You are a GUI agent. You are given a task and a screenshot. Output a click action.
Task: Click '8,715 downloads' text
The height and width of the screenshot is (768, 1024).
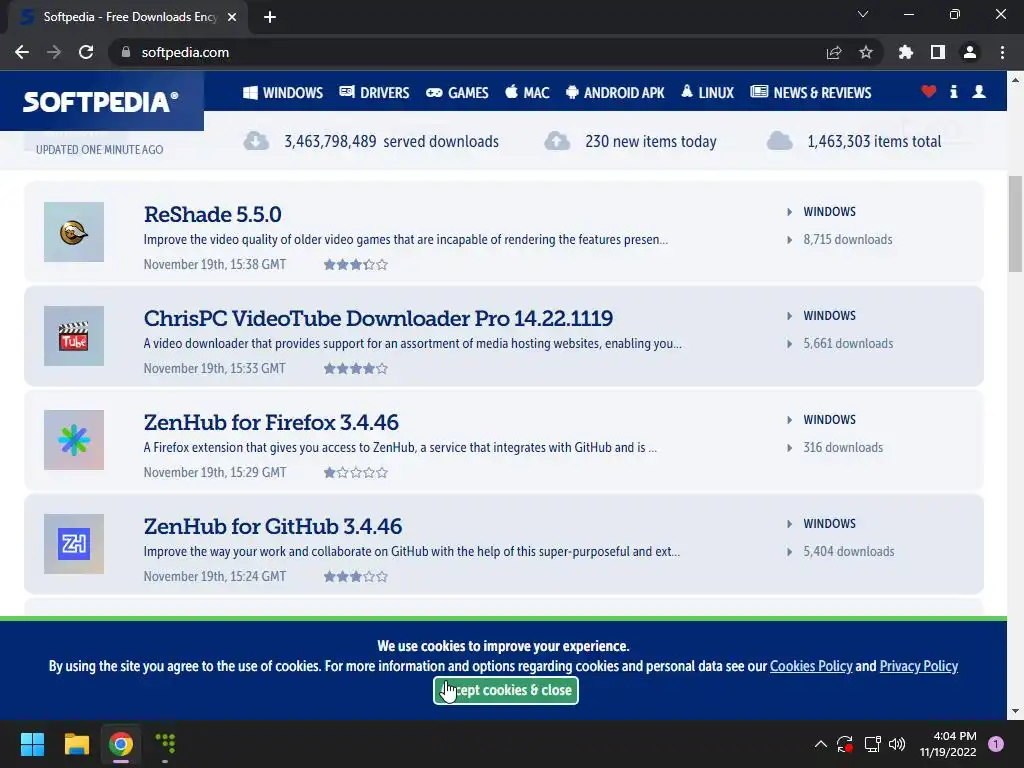coord(848,239)
